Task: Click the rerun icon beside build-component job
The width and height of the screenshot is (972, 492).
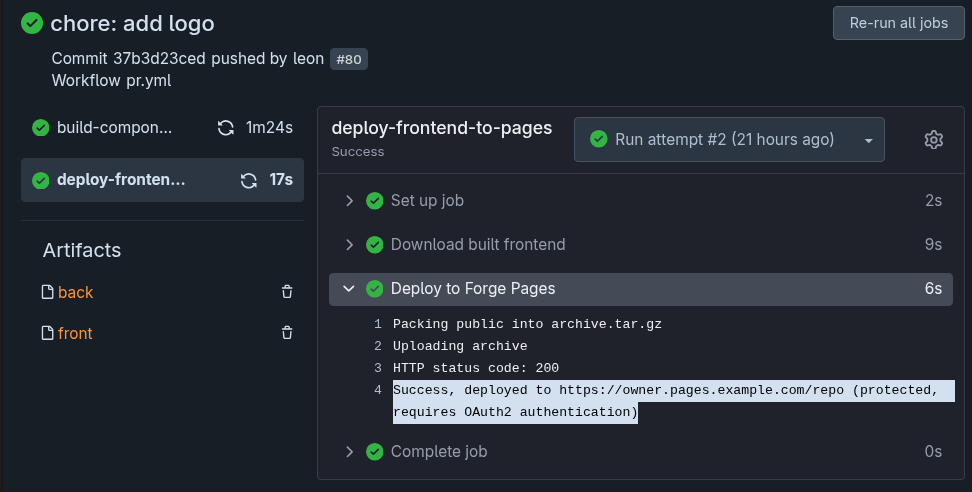Action: [226, 127]
